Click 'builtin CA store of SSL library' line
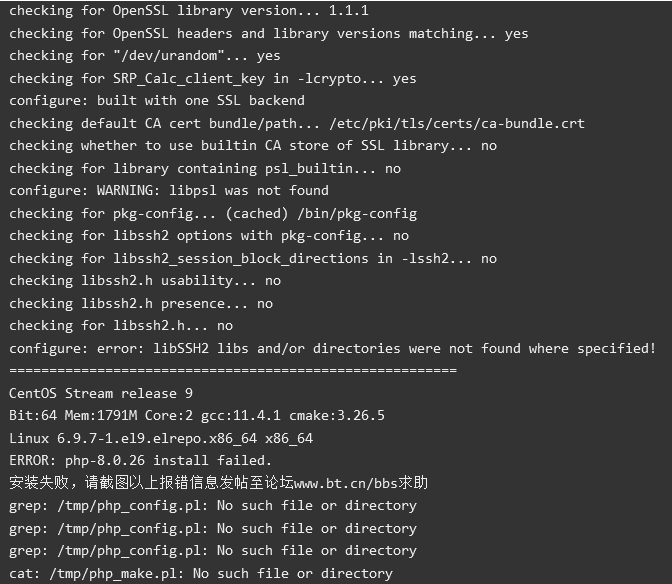The width and height of the screenshot is (672, 584). point(253,146)
